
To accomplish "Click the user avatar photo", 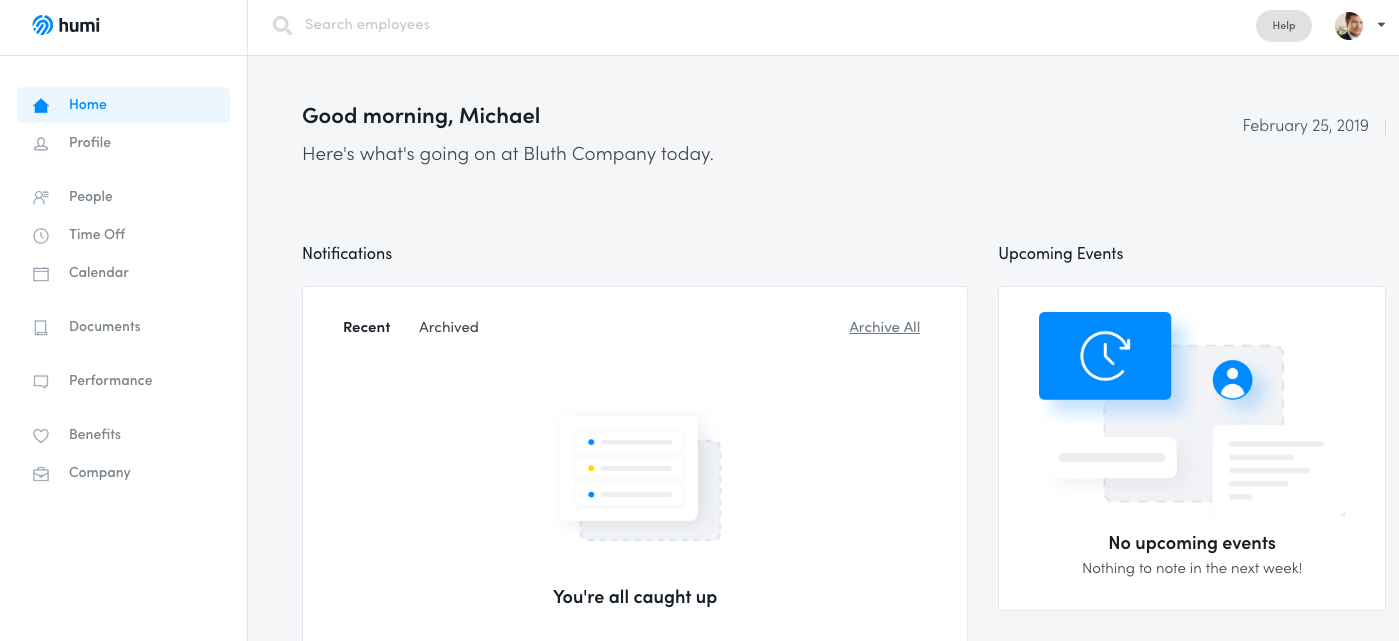I will [1349, 26].
